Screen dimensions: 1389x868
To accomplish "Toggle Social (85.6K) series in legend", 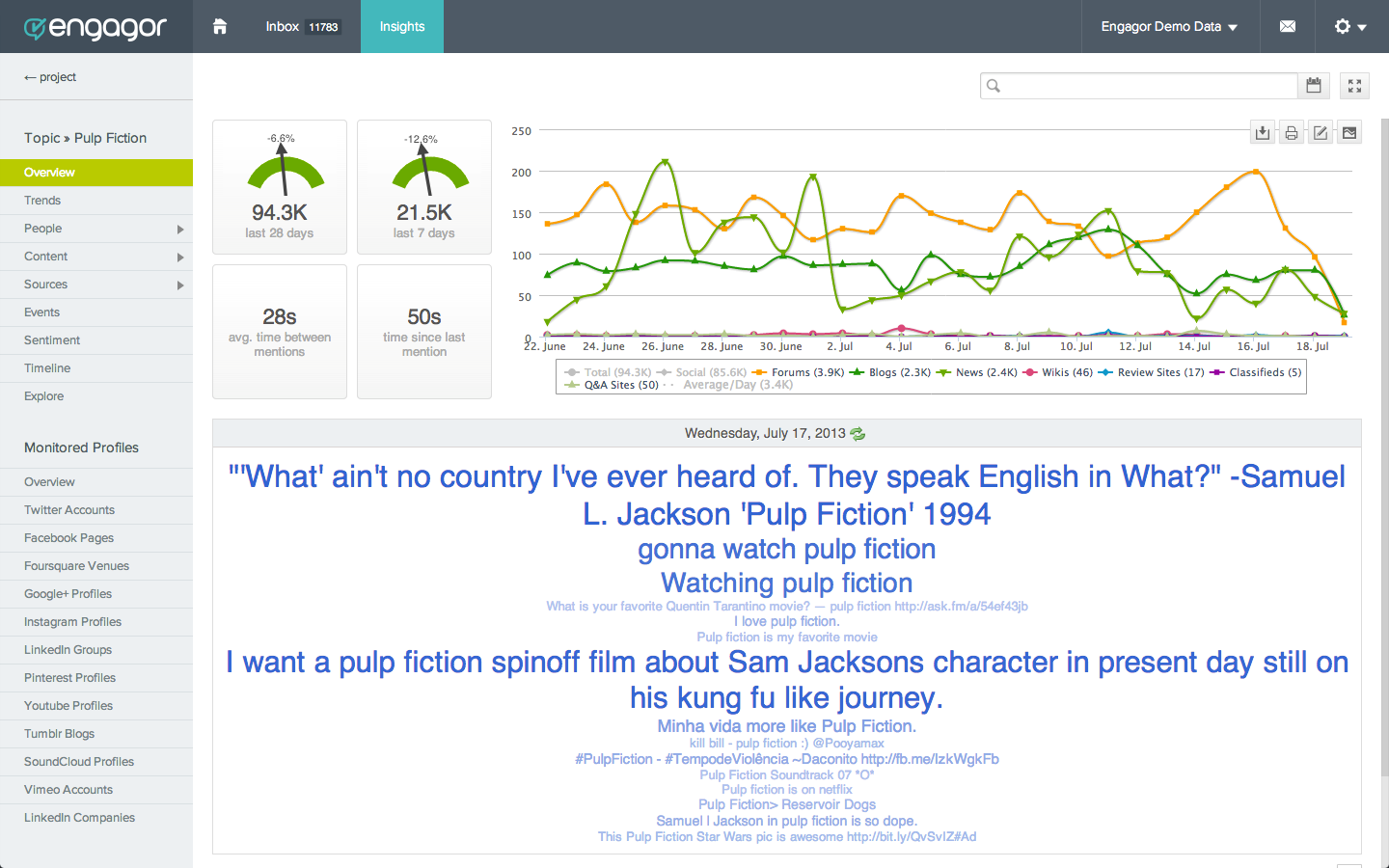I will point(701,372).
